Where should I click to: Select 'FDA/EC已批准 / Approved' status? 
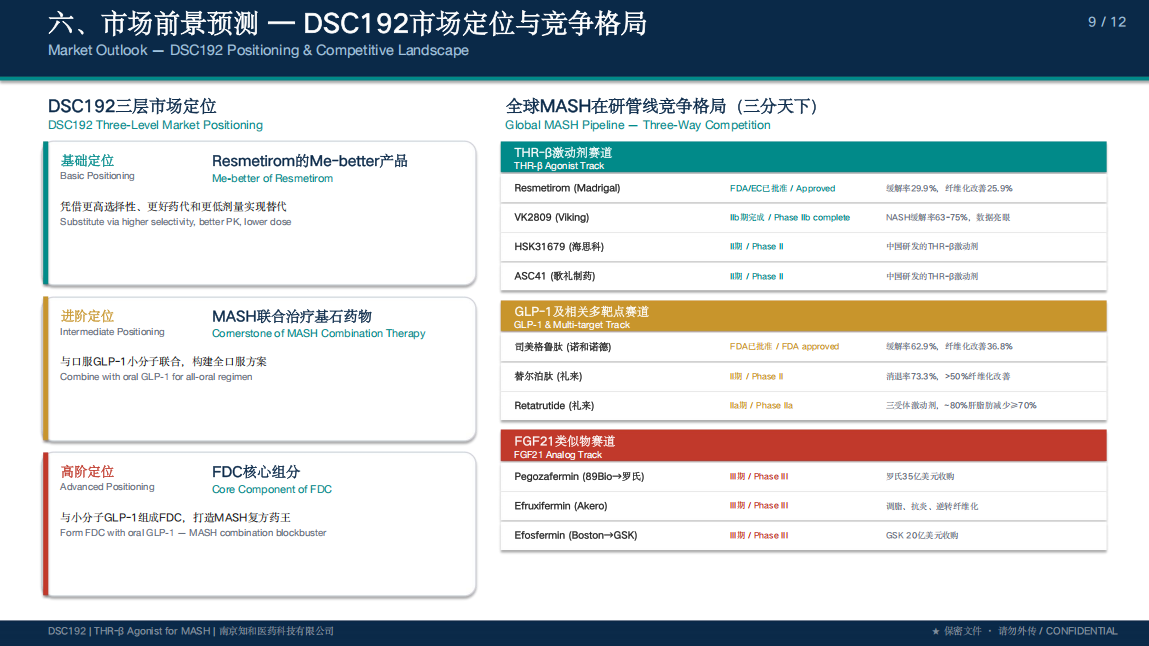click(x=782, y=188)
